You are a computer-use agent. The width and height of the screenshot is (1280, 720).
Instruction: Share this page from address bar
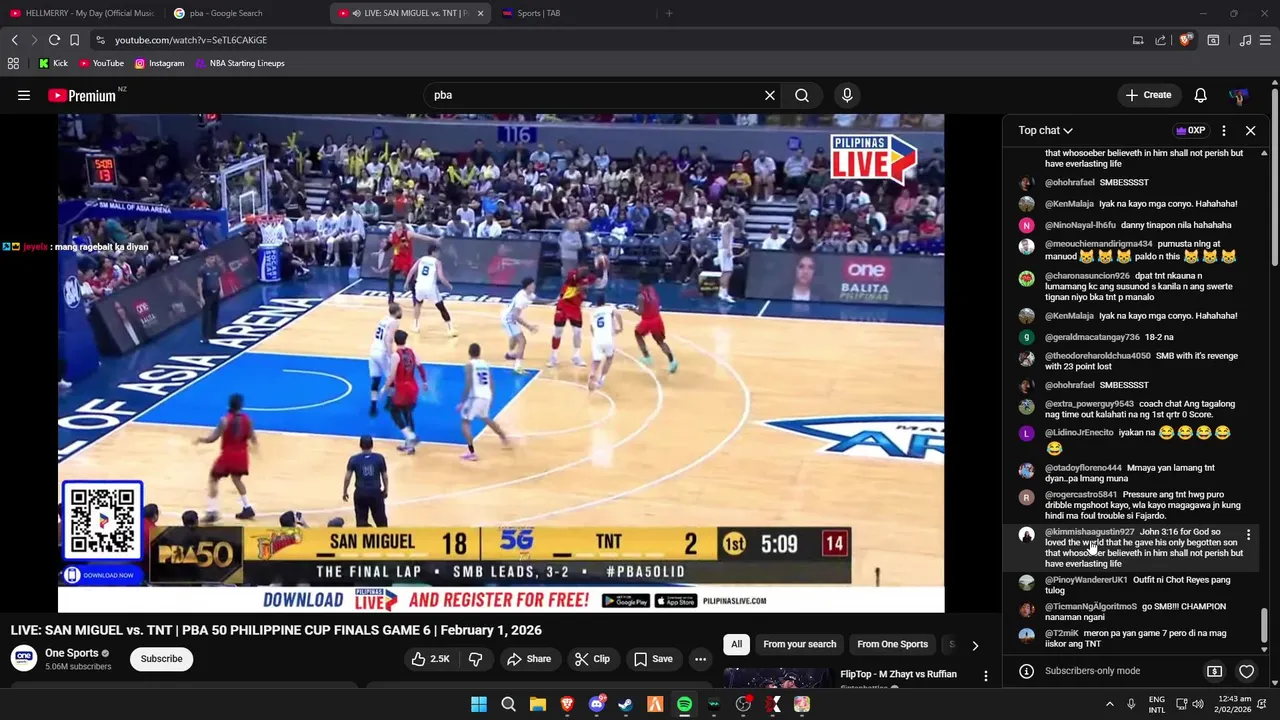coord(1160,40)
